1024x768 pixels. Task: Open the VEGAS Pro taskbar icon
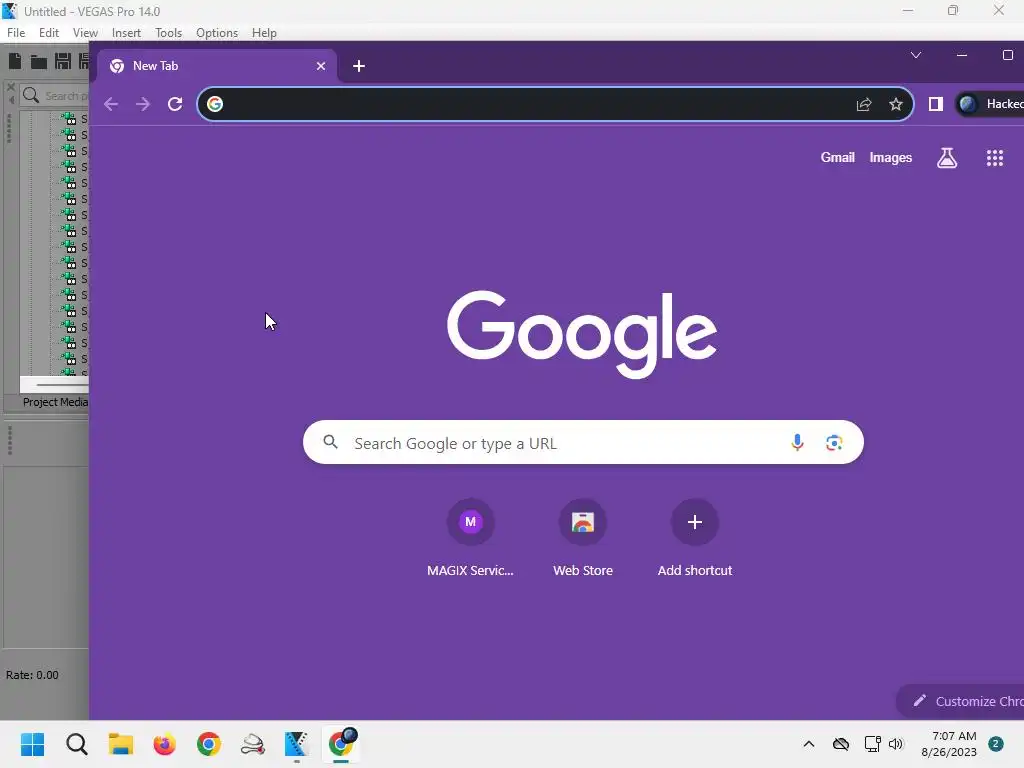(x=296, y=744)
